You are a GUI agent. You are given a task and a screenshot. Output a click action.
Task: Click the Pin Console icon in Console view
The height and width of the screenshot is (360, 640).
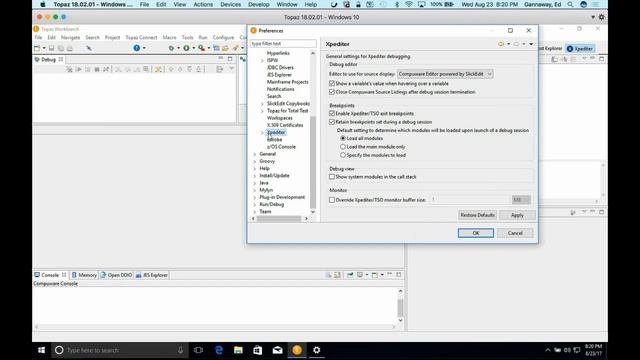[350, 275]
